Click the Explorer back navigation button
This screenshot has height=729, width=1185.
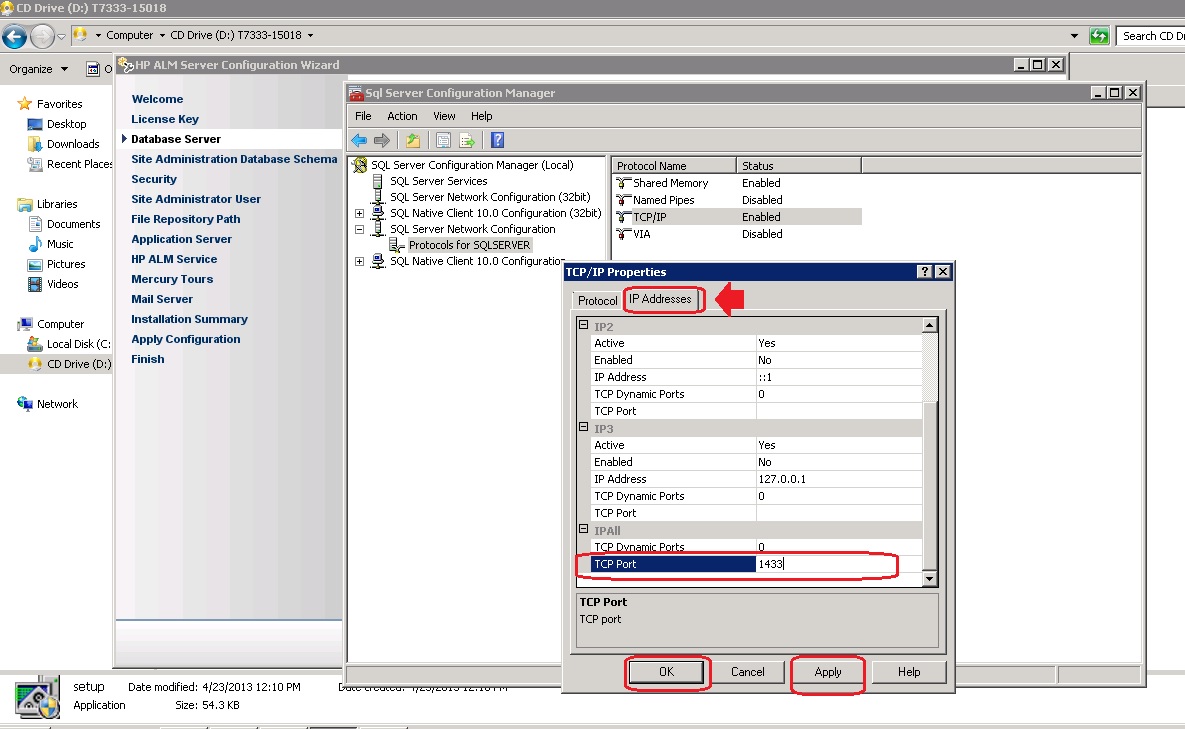click(x=14, y=36)
